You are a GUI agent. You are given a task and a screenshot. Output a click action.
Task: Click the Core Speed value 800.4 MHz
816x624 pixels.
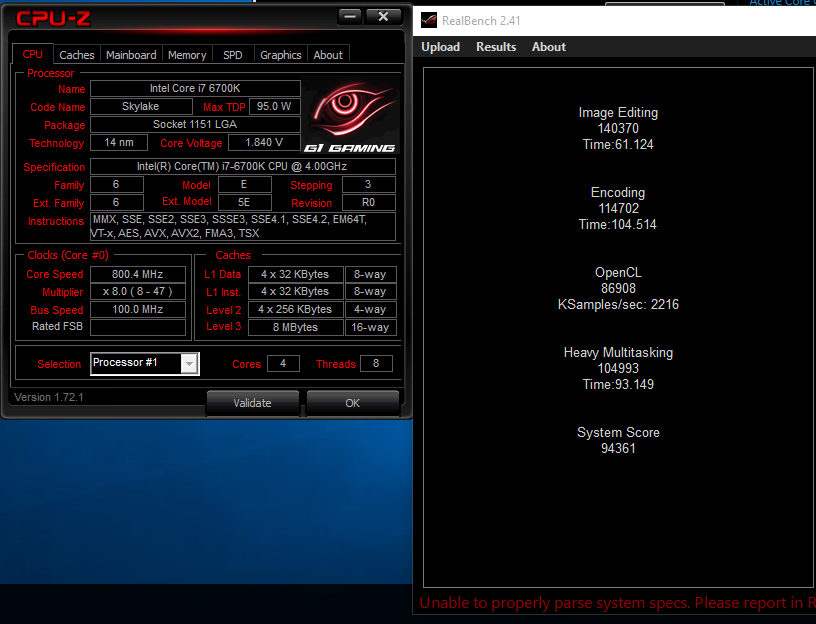[138, 274]
